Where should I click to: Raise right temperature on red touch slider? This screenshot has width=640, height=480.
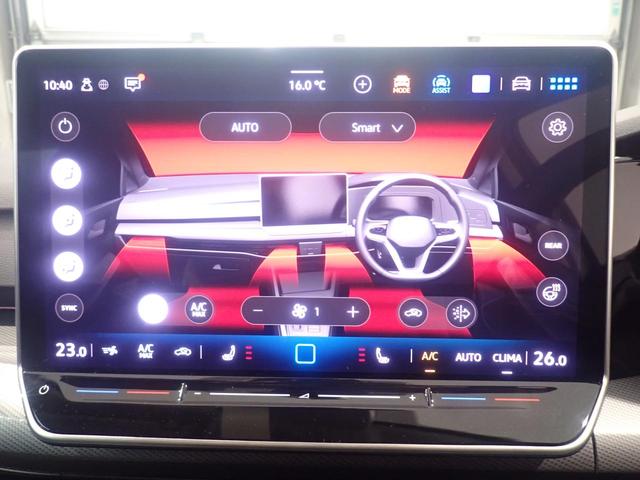pos(517,399)
